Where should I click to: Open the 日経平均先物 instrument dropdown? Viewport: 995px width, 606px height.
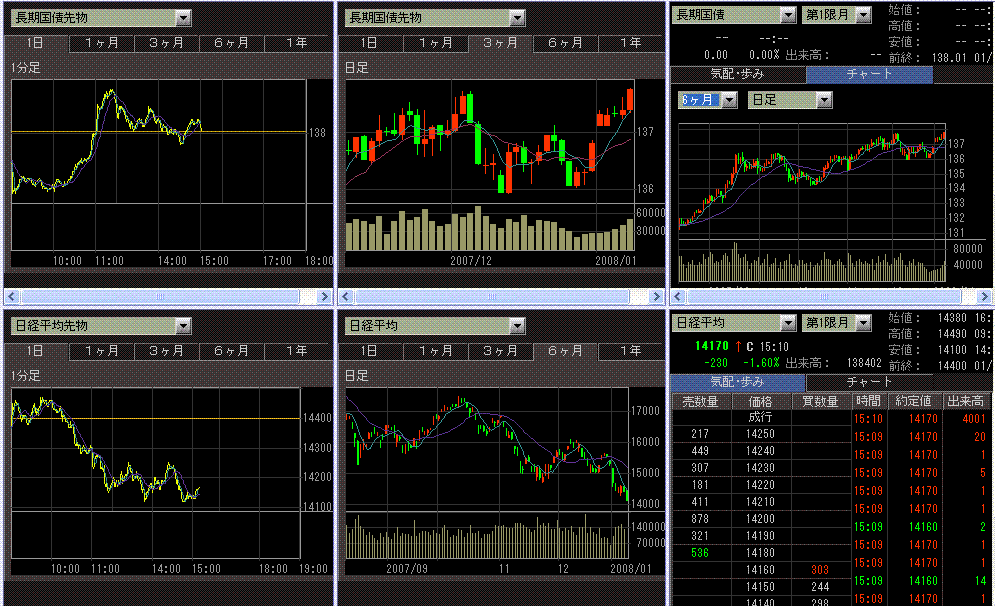183,326
